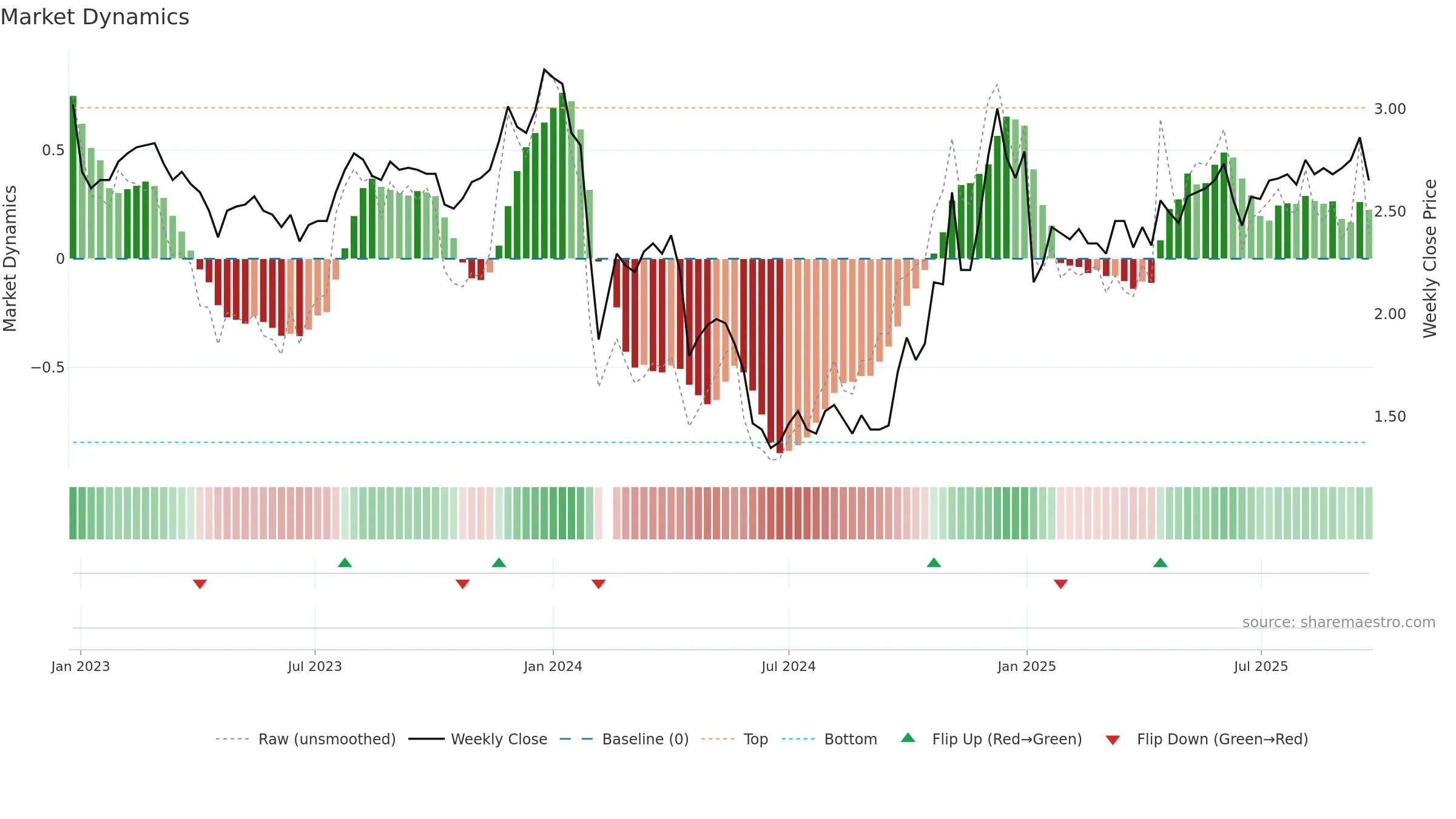The width and height of the screenshot is (1456, 819).
Task: Click the green flip-up marker near April 2025
Action: pos(1161,562)
